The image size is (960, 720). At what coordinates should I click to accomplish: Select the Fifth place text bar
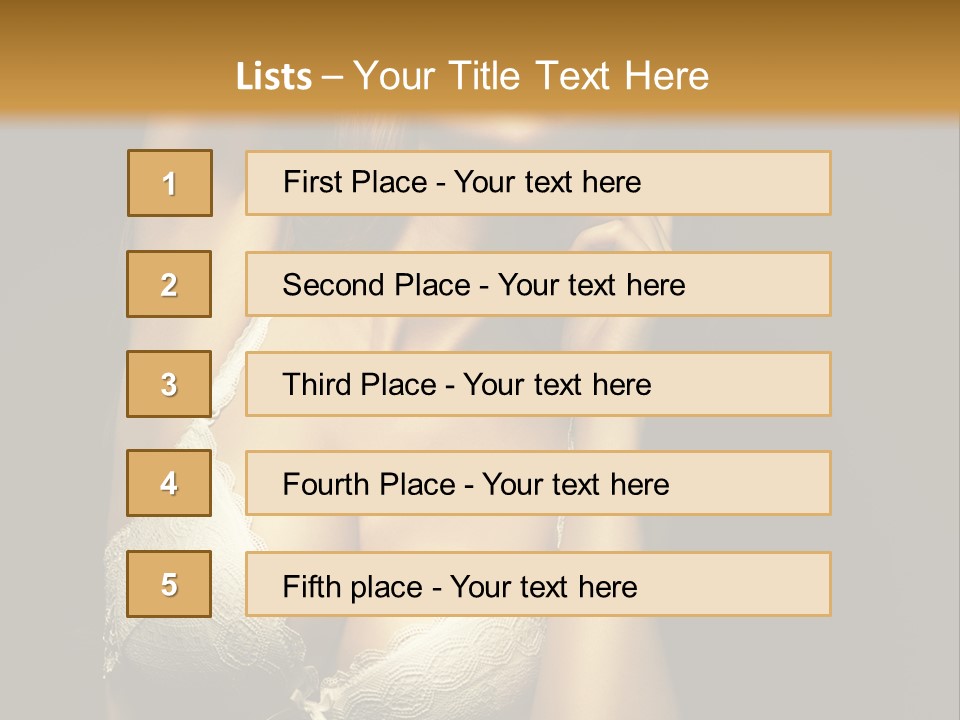(x=538, y=584)
